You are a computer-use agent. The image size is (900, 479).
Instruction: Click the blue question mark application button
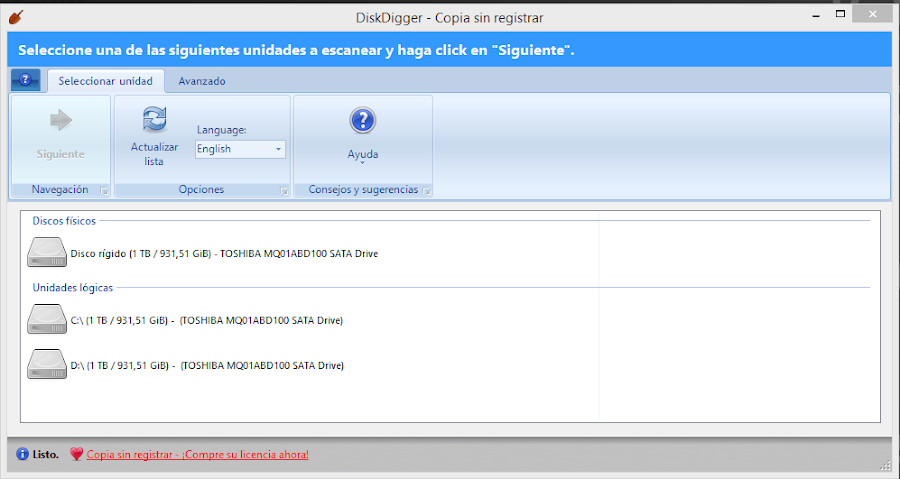tap(25, 80)
